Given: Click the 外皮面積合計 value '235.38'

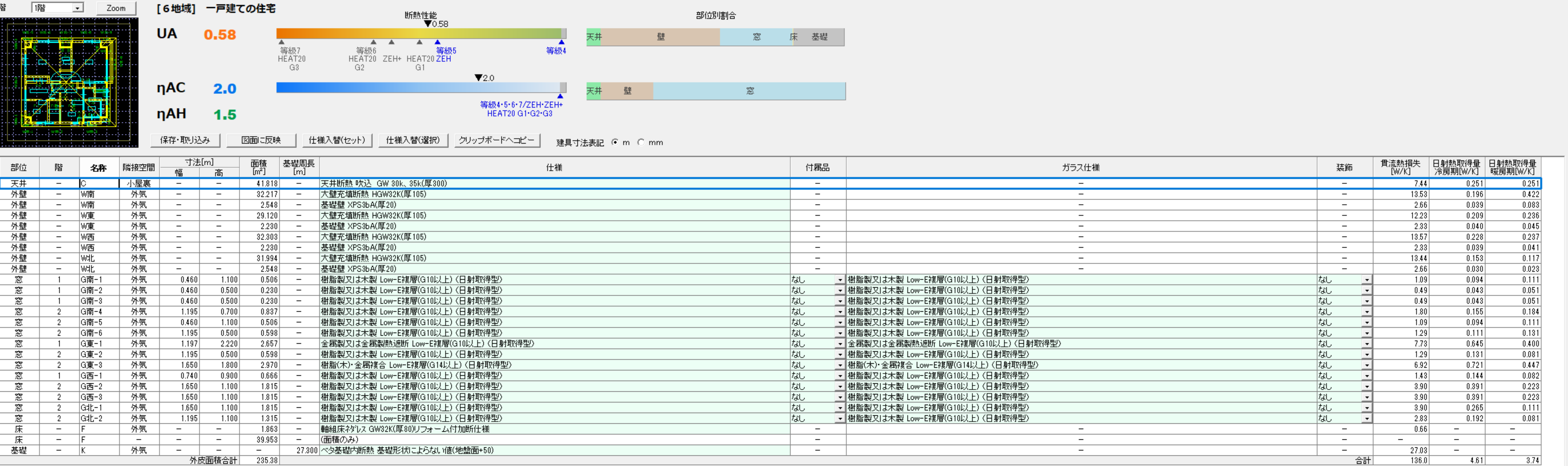Looking at the screenshot, I should pyautogui.click(x=259, y=461).
